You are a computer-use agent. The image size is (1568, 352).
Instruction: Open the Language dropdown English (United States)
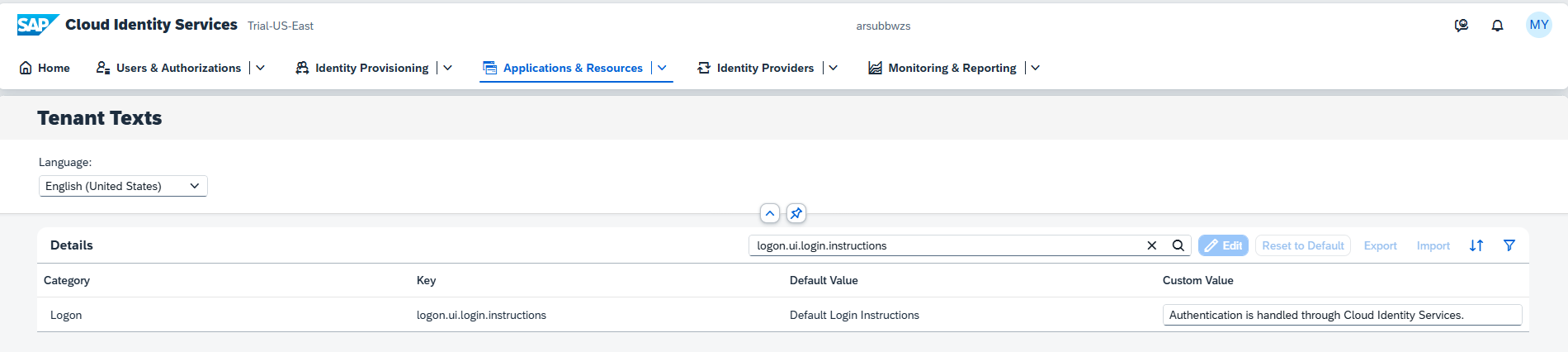tap(123, 186)
